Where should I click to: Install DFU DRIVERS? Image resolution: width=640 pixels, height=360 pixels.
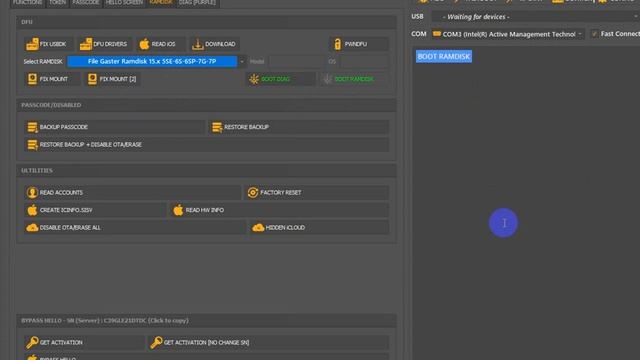pos(104,44)
